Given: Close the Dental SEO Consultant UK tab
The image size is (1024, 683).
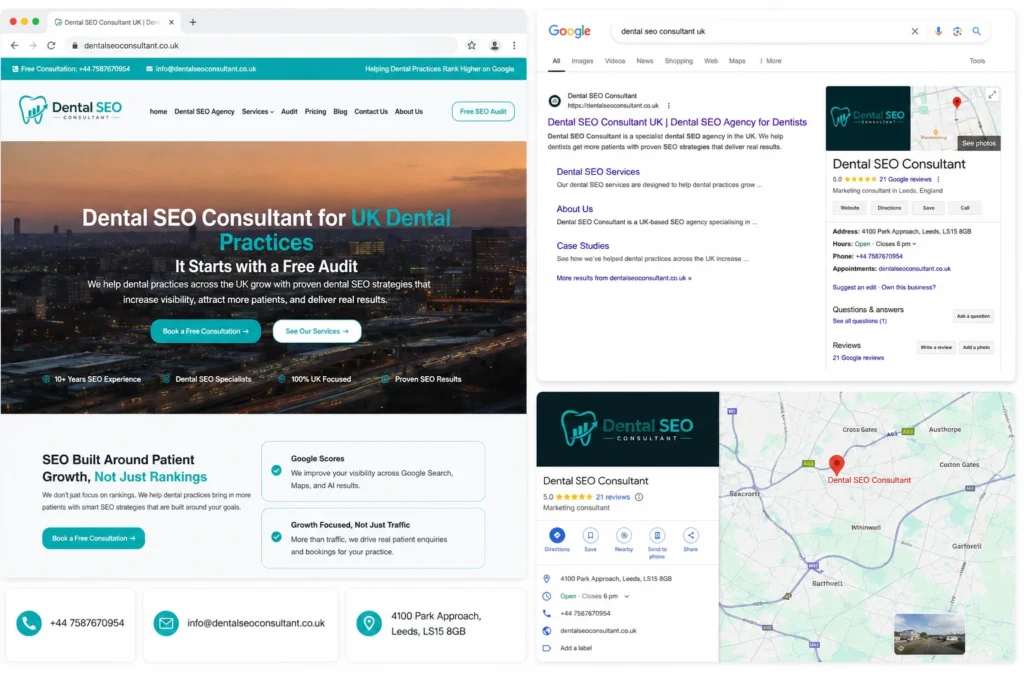Looking at the screenshot, I should tap(171, 22).
